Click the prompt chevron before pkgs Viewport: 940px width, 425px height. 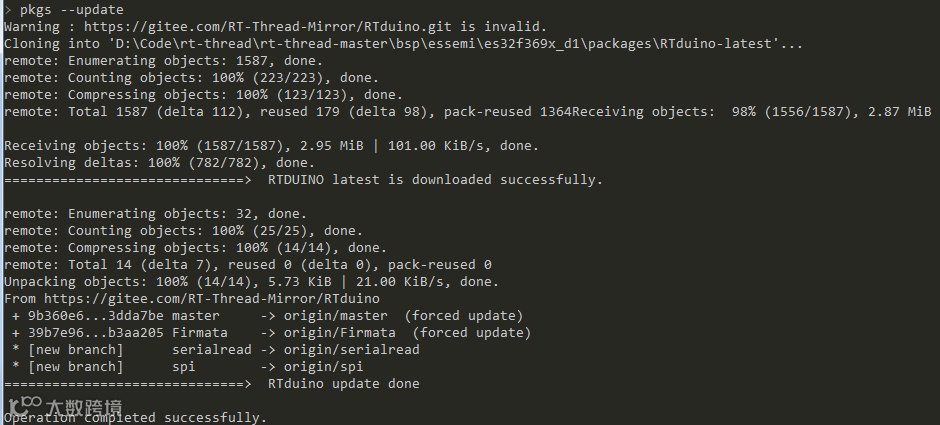point(8,10)
